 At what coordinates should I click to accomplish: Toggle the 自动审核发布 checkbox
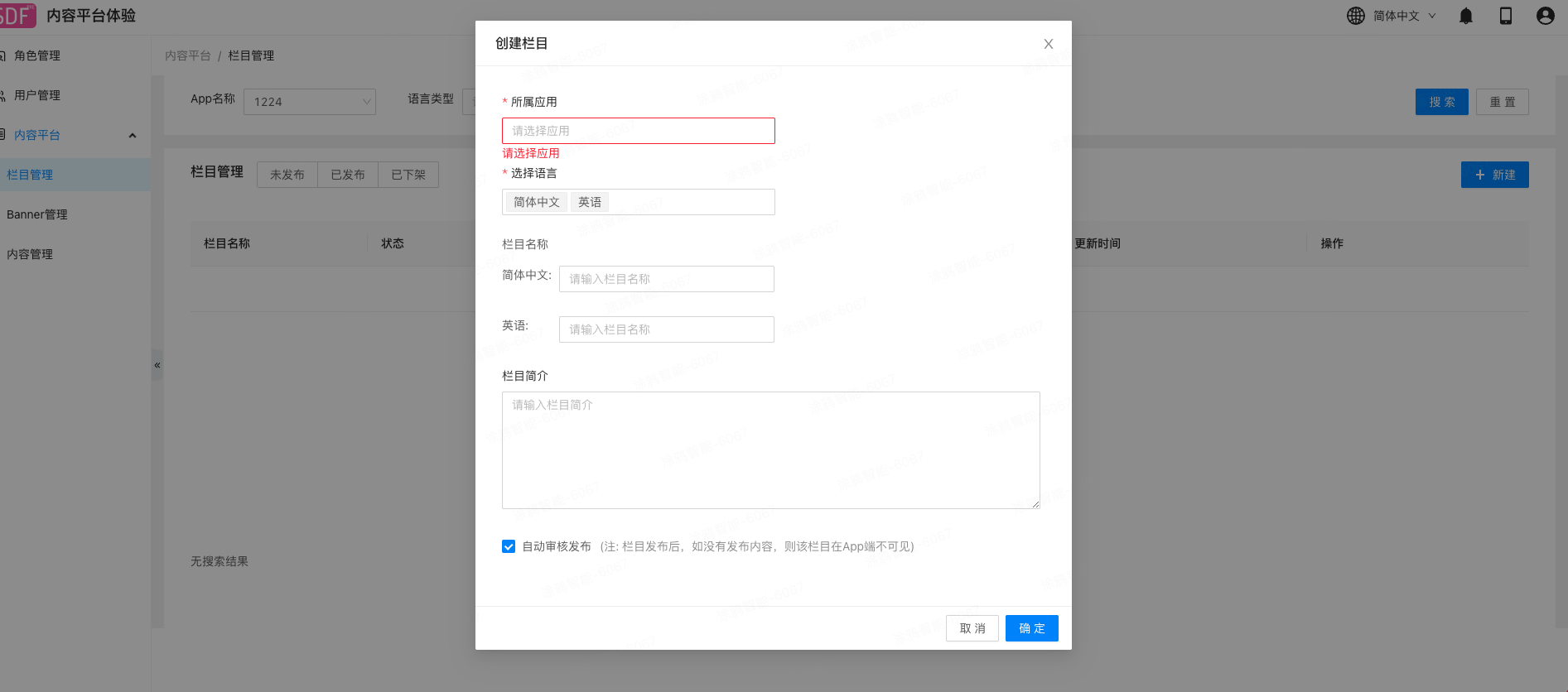coord(509,546)
